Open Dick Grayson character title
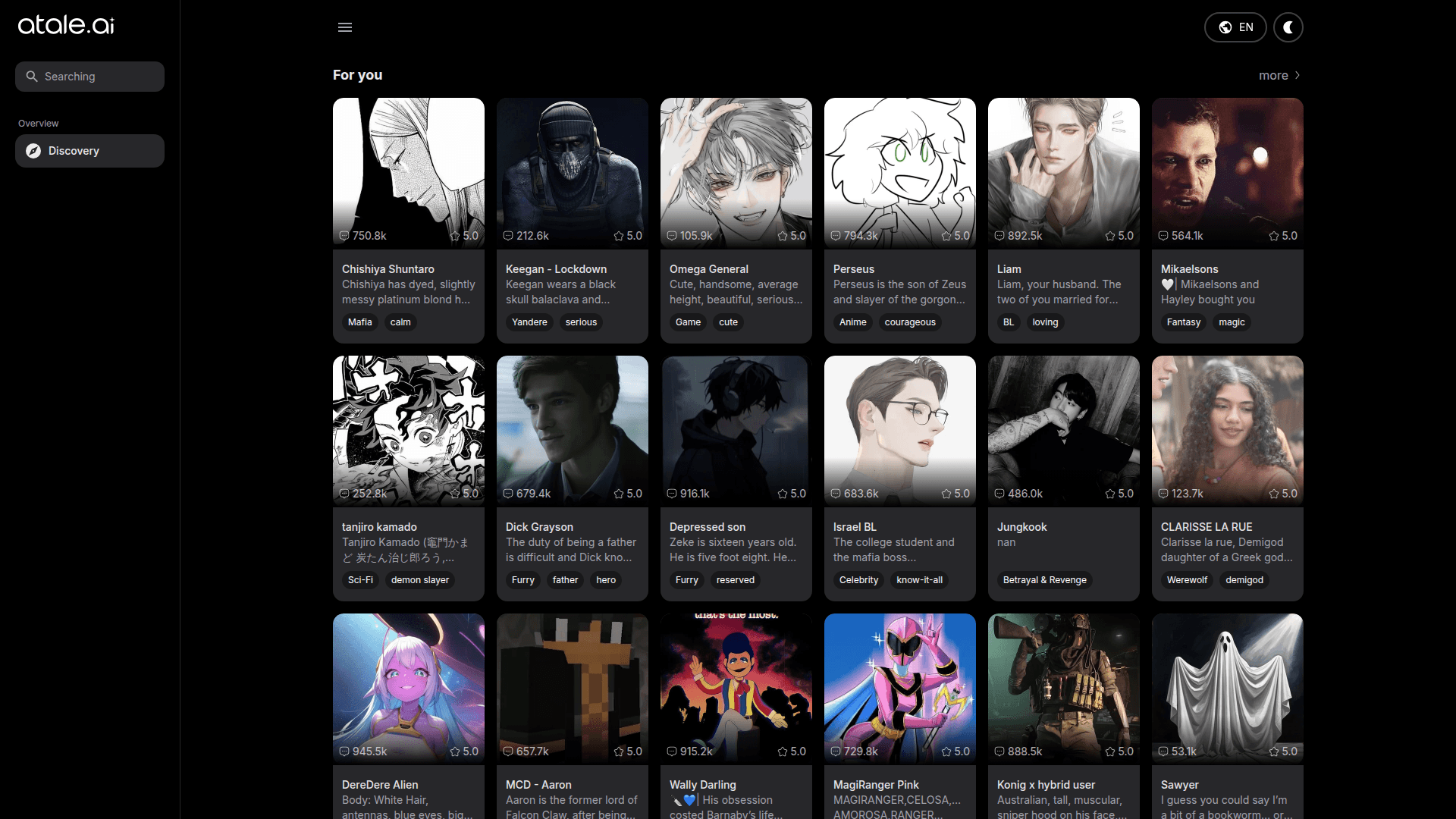1456x819 pixels. [539, 527]
